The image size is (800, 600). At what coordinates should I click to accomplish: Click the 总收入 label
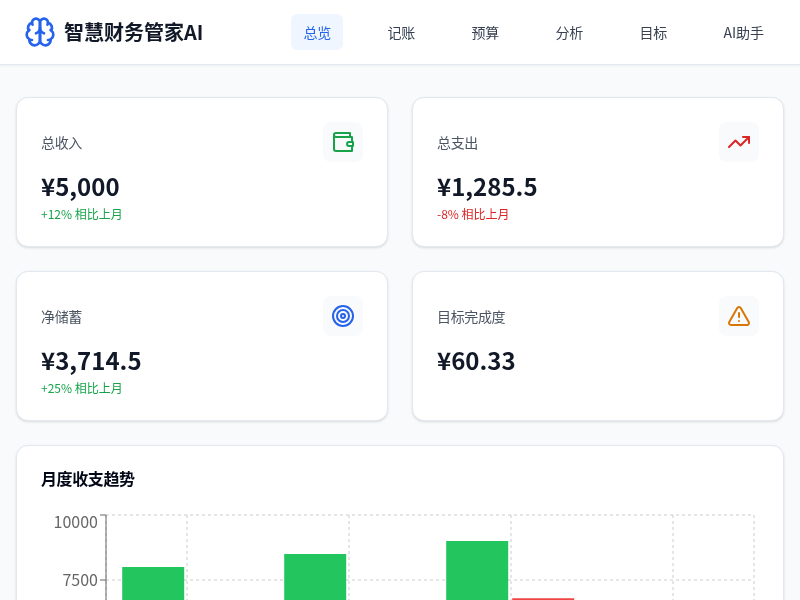(62, 143)
